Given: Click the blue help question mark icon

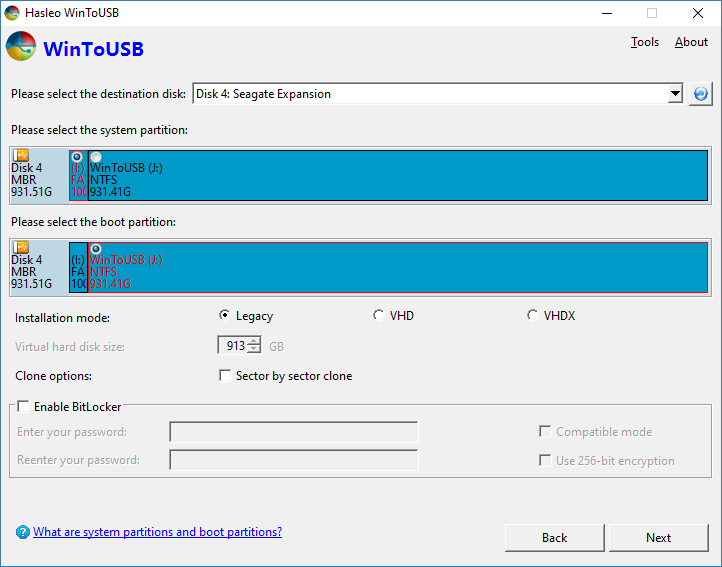Looking at the screenshot, I should 23,532.
